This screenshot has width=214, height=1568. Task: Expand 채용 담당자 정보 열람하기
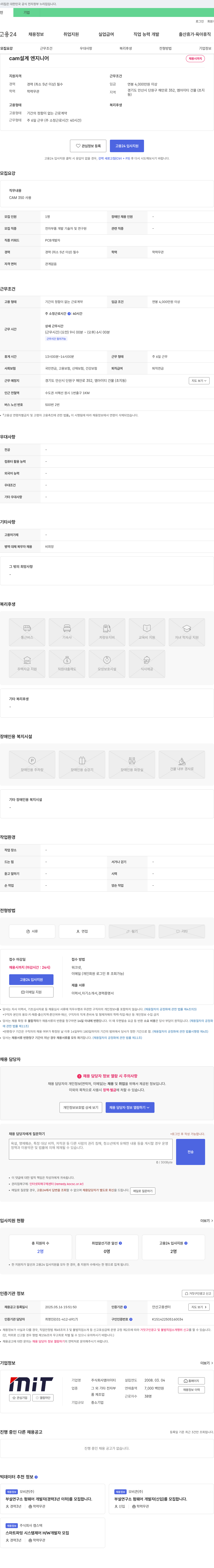pyautogui.click(x=130, y=1107)
